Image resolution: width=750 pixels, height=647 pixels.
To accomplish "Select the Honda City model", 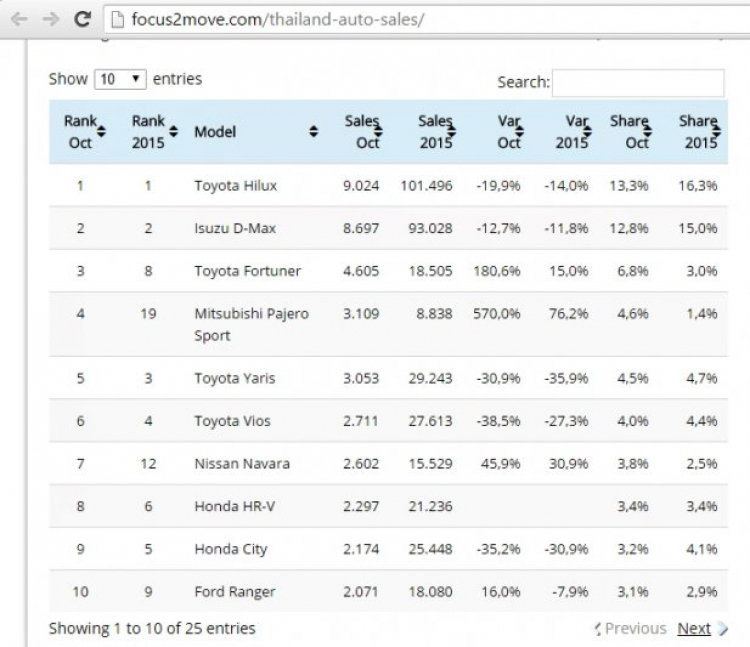I will pyautogui.click(x=231, y=549).
